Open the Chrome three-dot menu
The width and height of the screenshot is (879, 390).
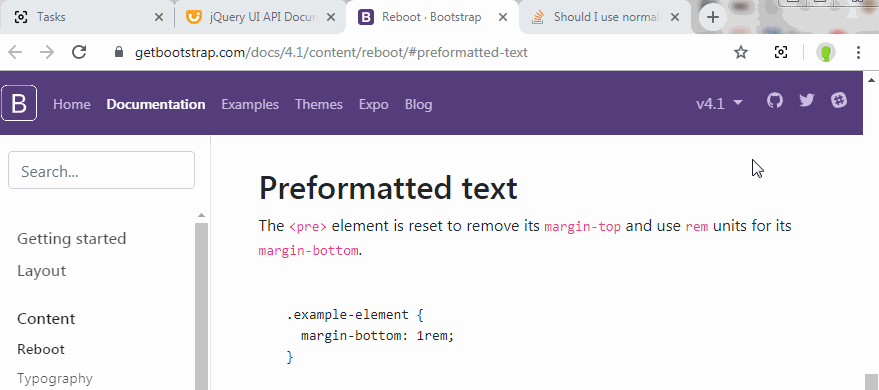(858, 53)
